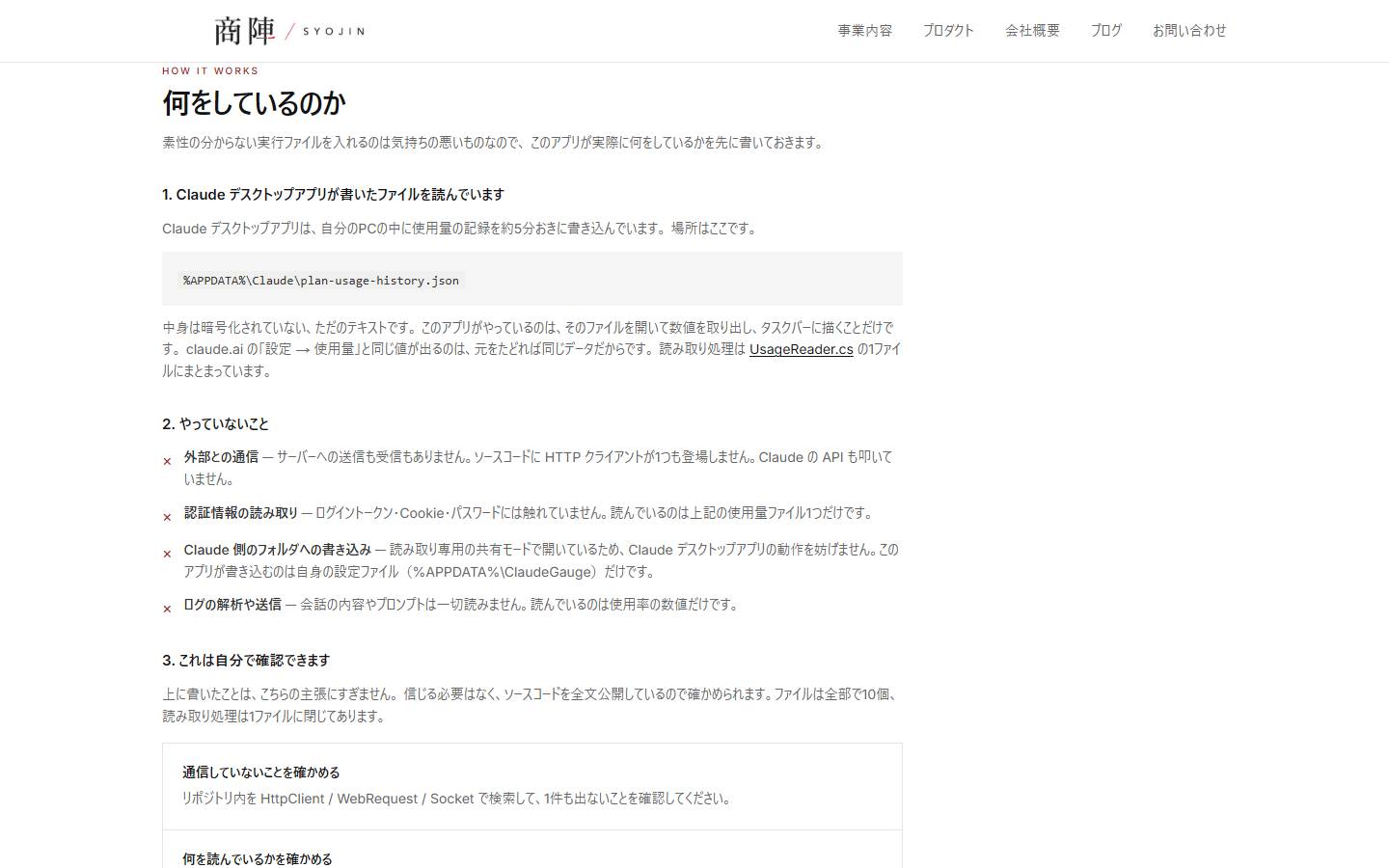Image resolution: width=1389 pixels, height=868 pixels.
Task: Click the 何をしているのか heading
Action: (254, 103)
